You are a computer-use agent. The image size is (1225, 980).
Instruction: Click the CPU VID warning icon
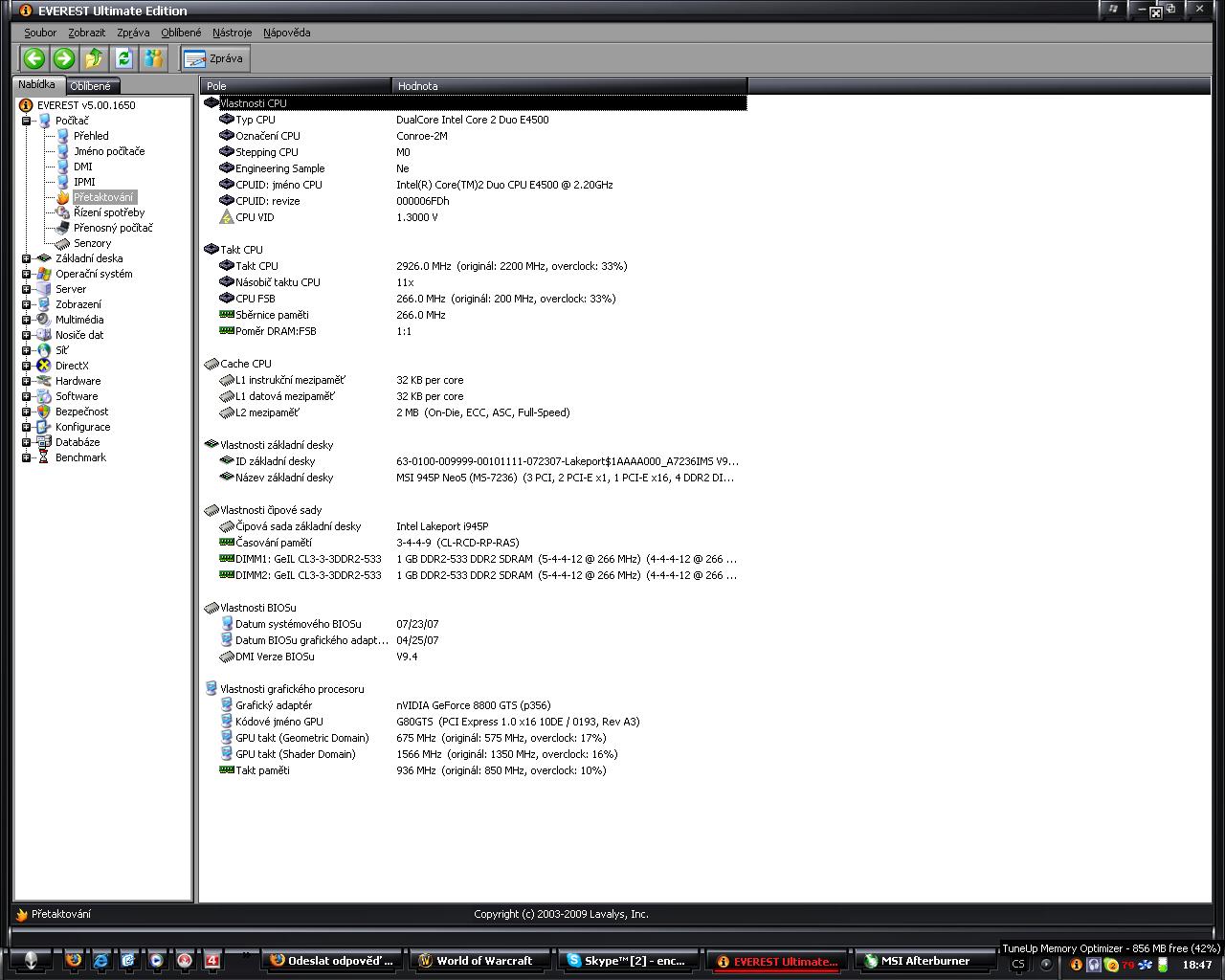(x=227, y=217)
